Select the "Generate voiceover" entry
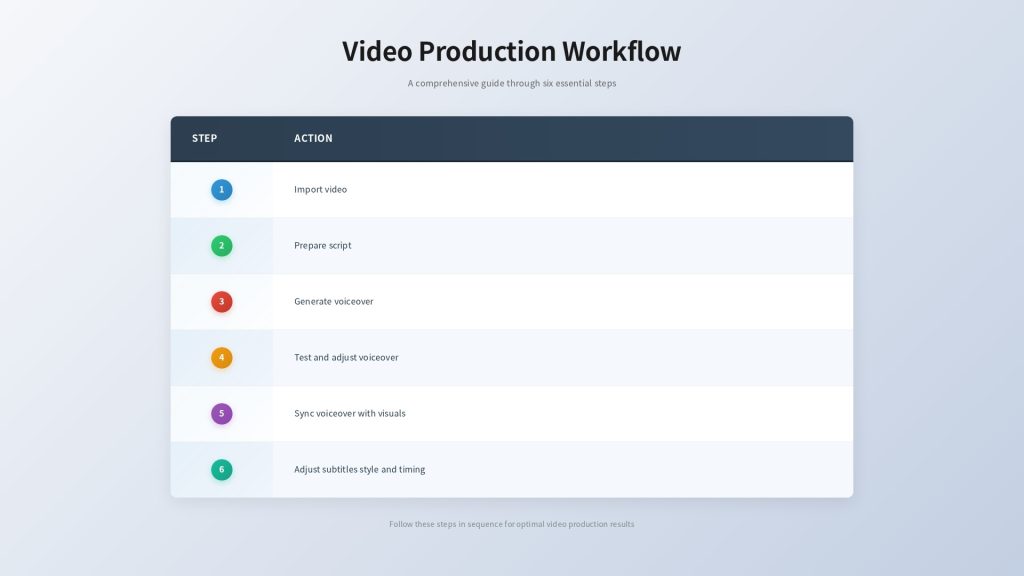This screenshot has width=1024, height=576. (333, 301)
